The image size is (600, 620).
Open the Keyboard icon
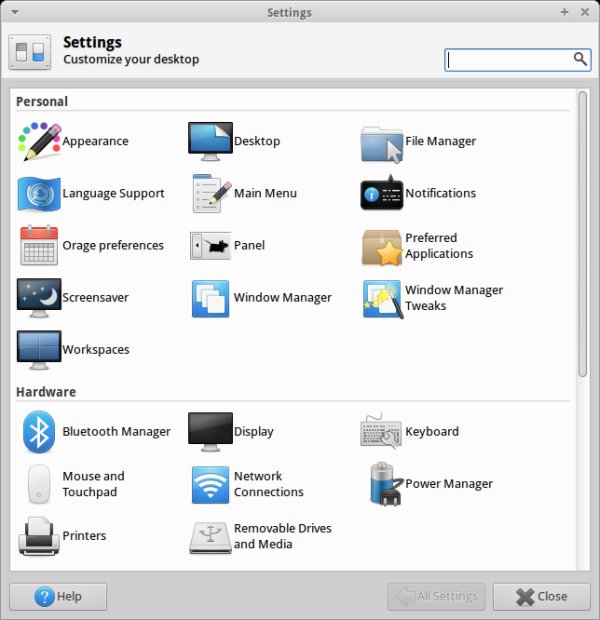click(381, 431)
